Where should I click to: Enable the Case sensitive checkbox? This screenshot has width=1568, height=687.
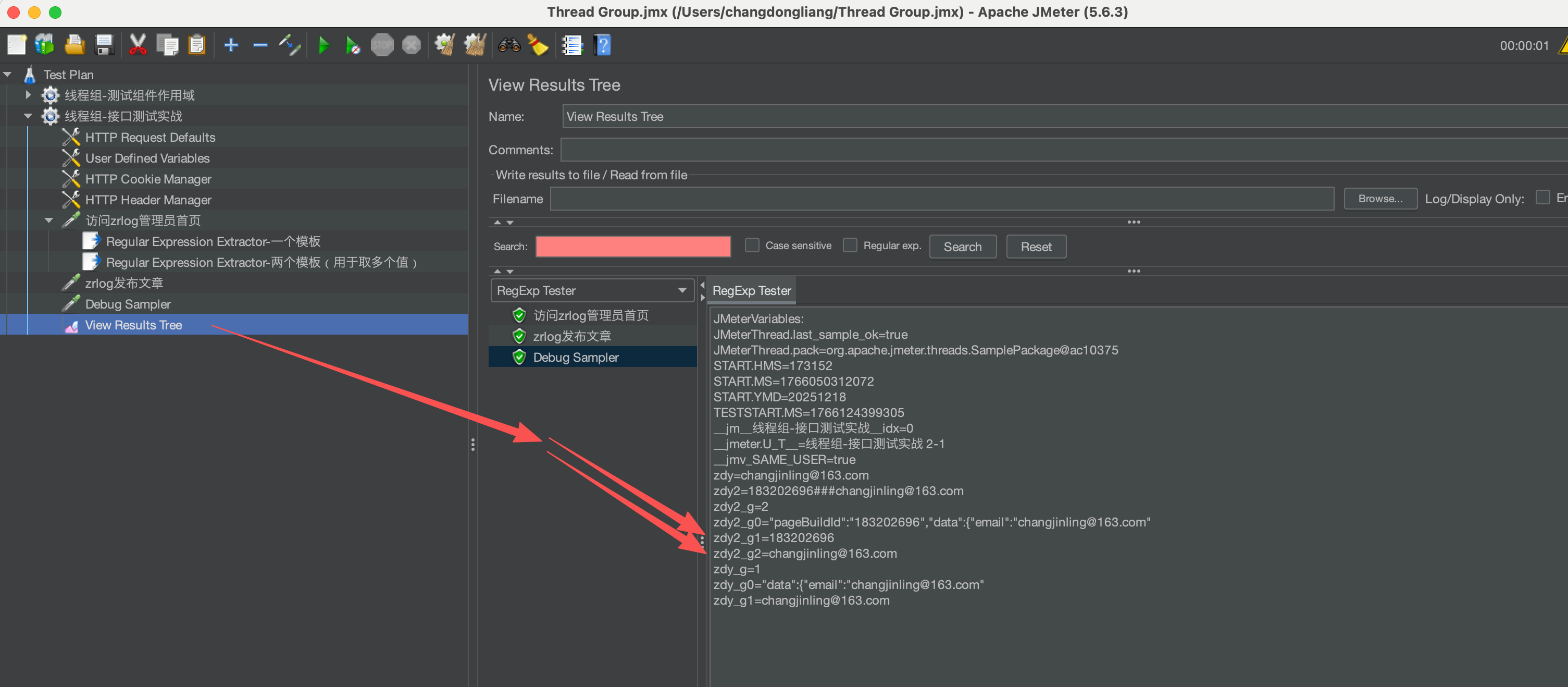click(752, 246)
